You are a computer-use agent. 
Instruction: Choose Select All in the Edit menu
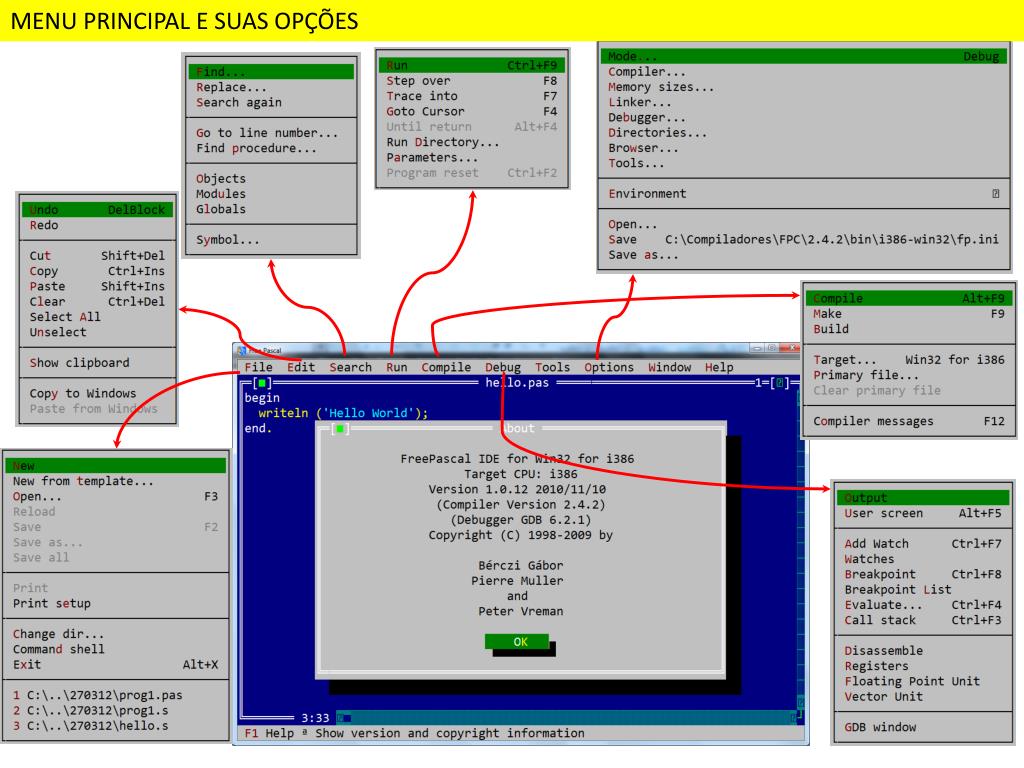pyautogui.click(x=98, y=317)
